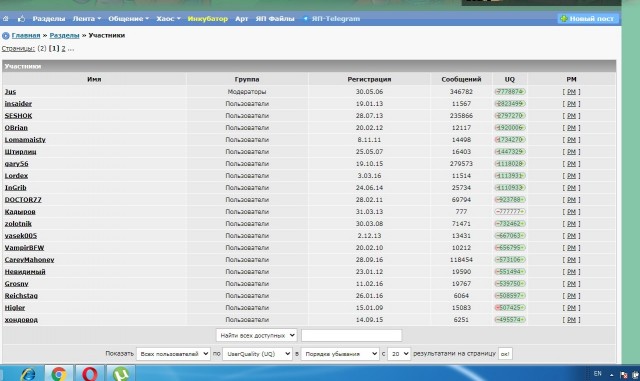The image size is (640, 381).
Task: Click registration date 30.05.06
Action: point(369,91)
